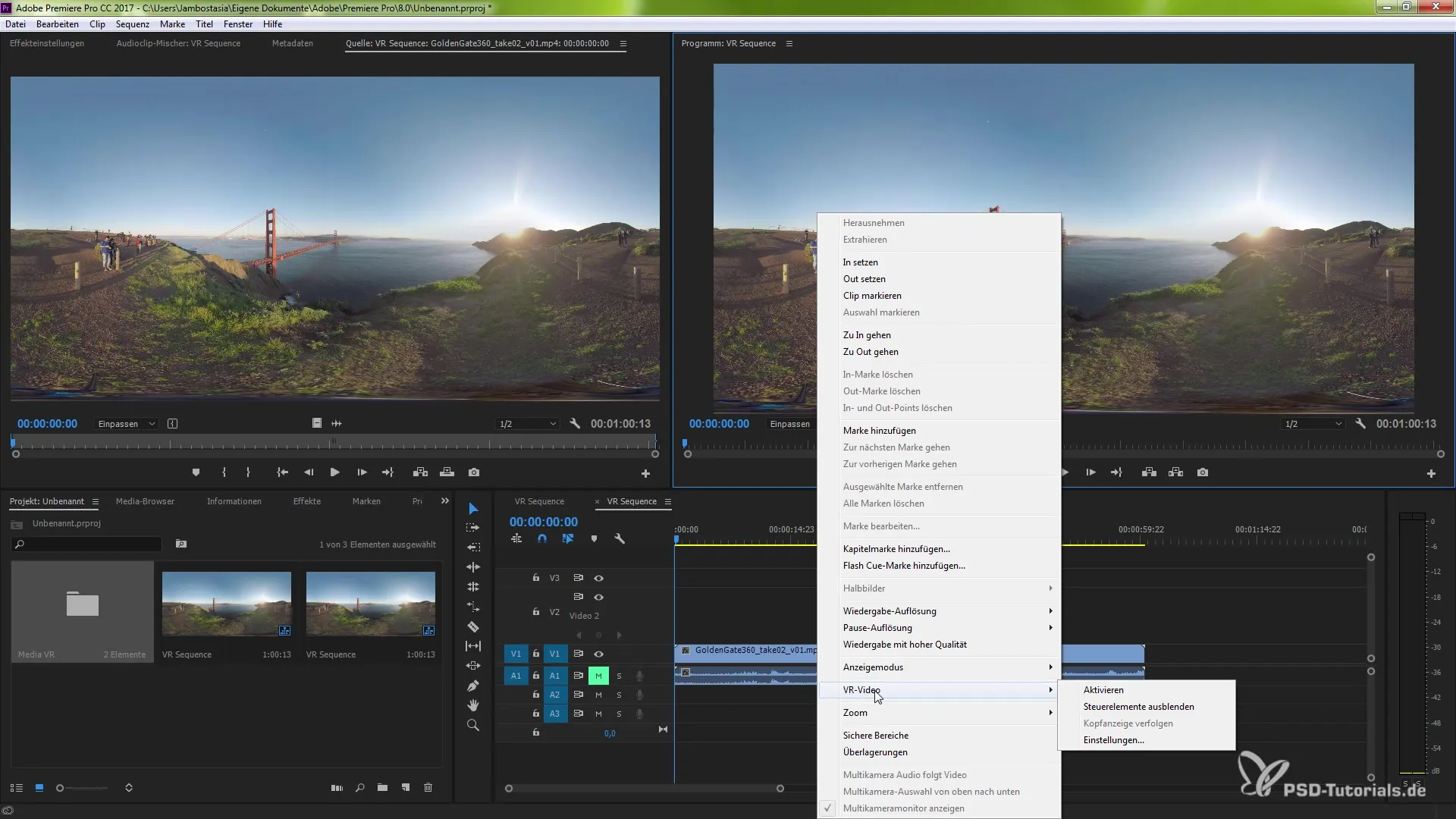Expand Zoom submenu in context menu
1456x819 pixels.
(x=939, y=713)
